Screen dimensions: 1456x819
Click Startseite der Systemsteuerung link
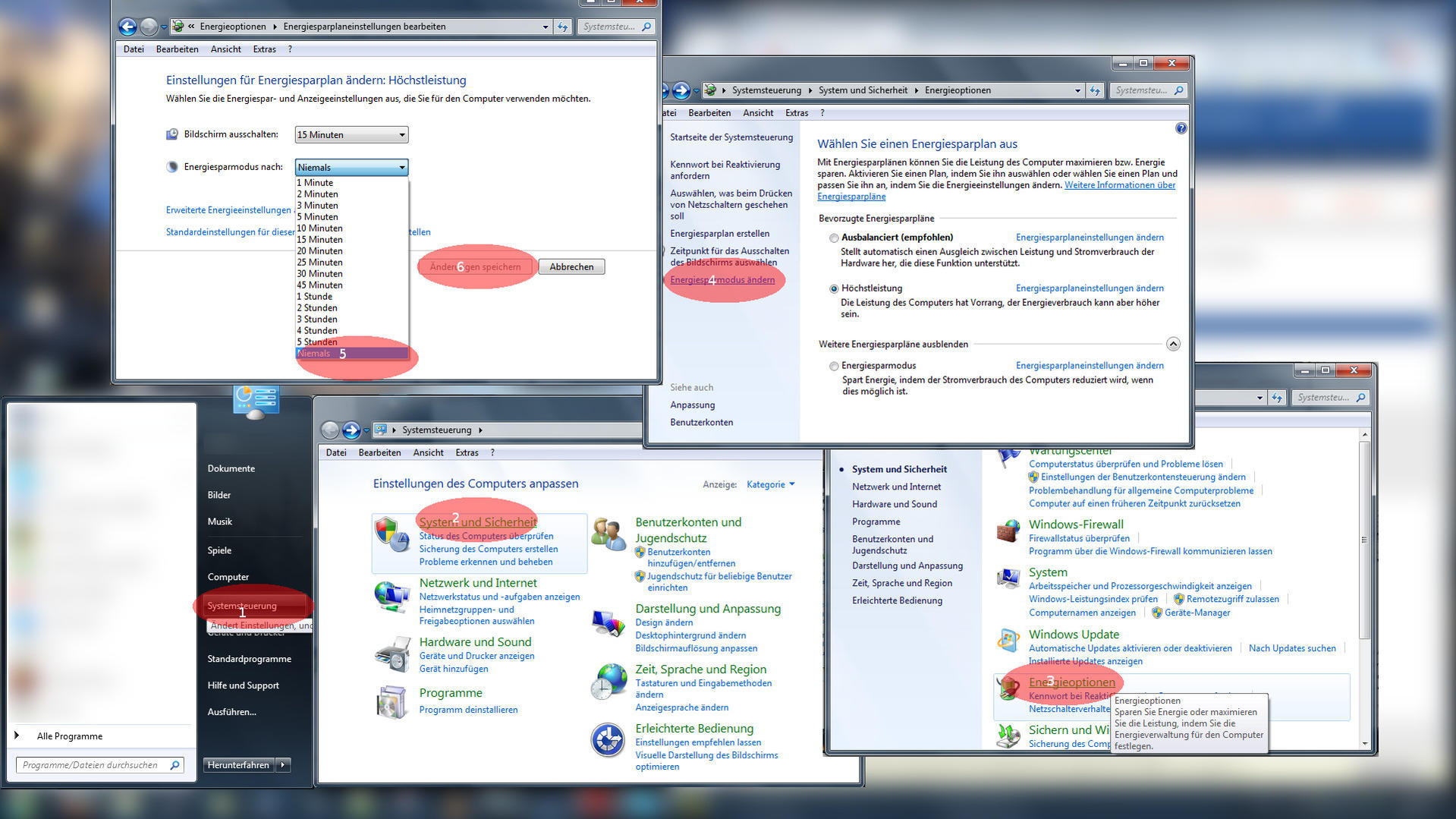point(731,137)
